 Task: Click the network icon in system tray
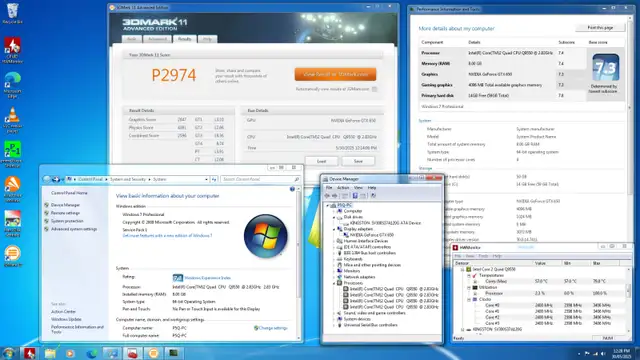pos(595,353)
